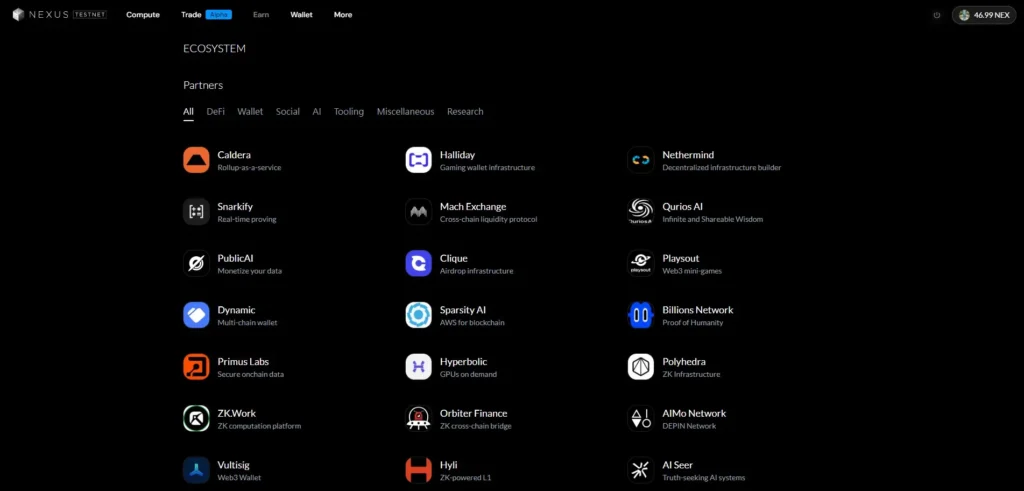Click the Orbiter Finance icon
1024x491 pixels.
tap(418, 418)
